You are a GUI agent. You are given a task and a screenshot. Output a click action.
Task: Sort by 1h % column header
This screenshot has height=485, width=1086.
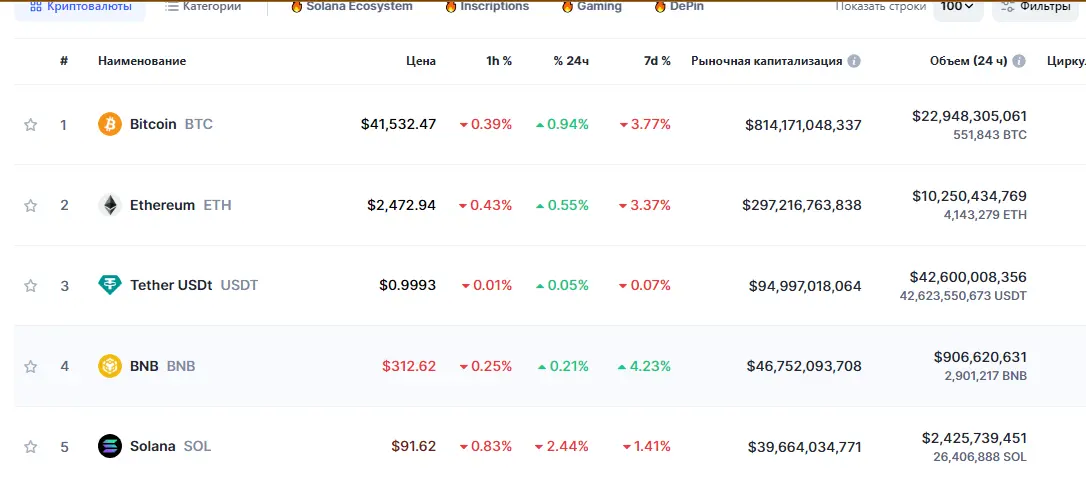click(x=499, y=61)
